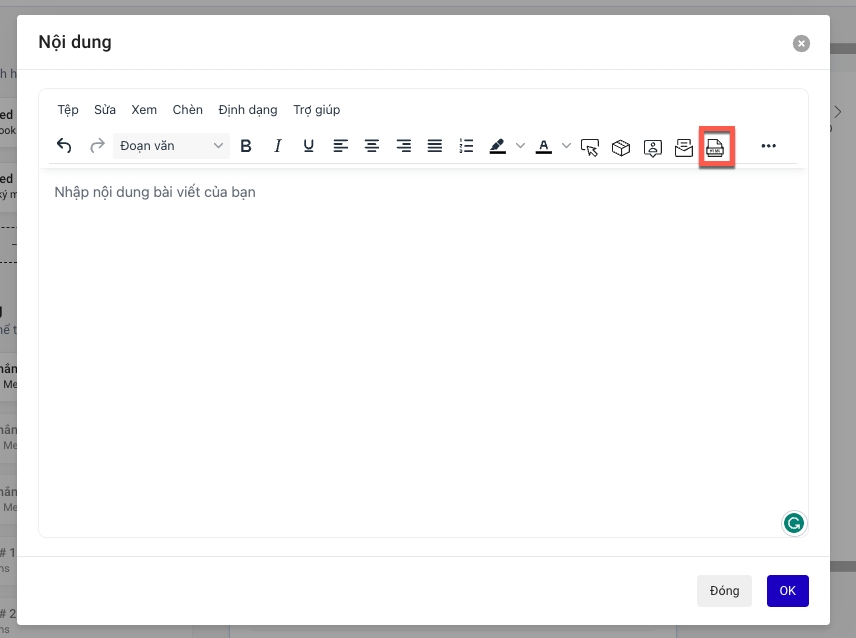The image size is (856, 638).
Task: Click the envelope icon in toolbar
Action: (x=684, y=147)
